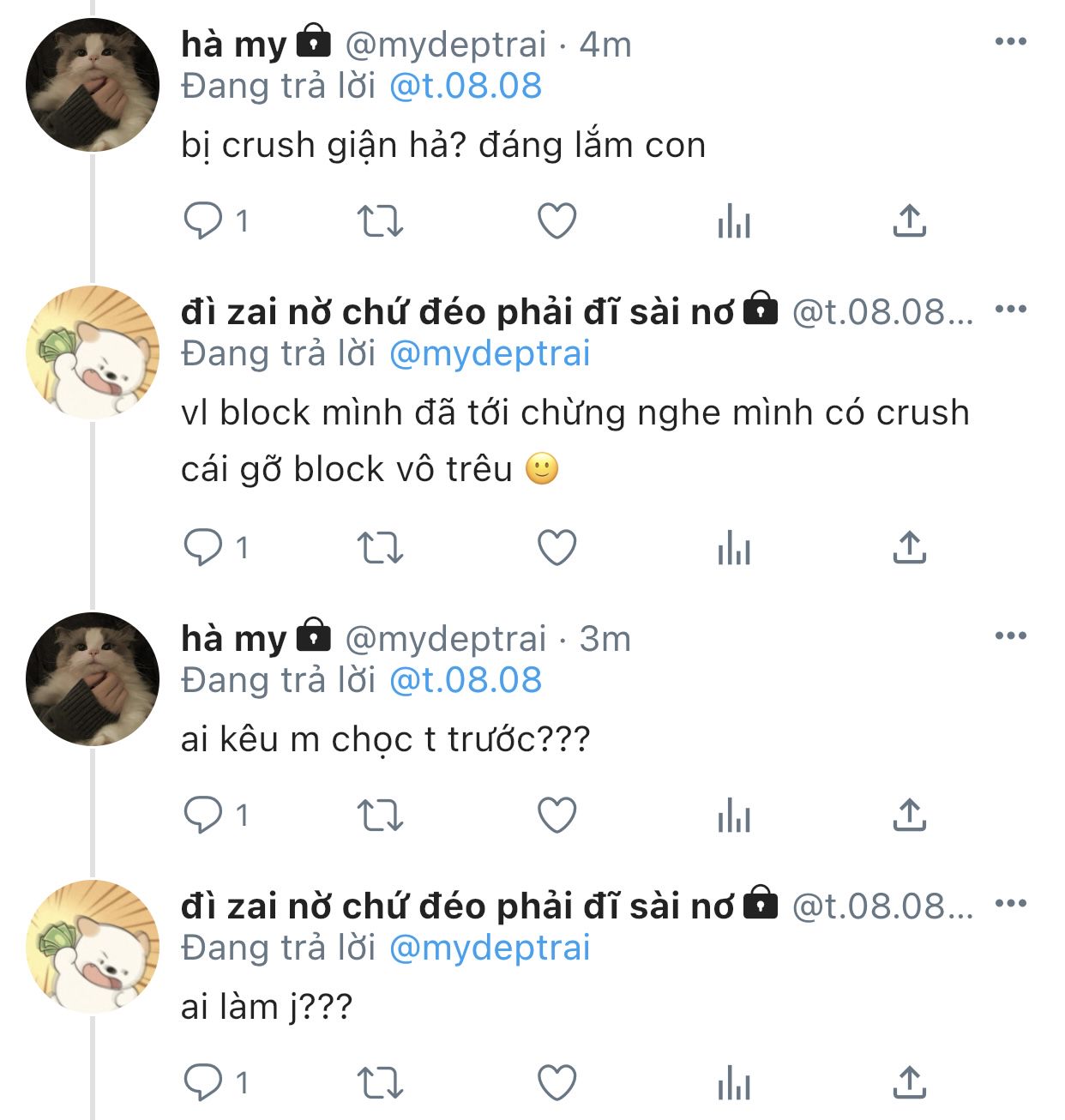Viewport: 1065px width, 1120px height.
Task: Open more options on the first hà my tweet
Action: pyautogui.click(x=1010, y=41)
